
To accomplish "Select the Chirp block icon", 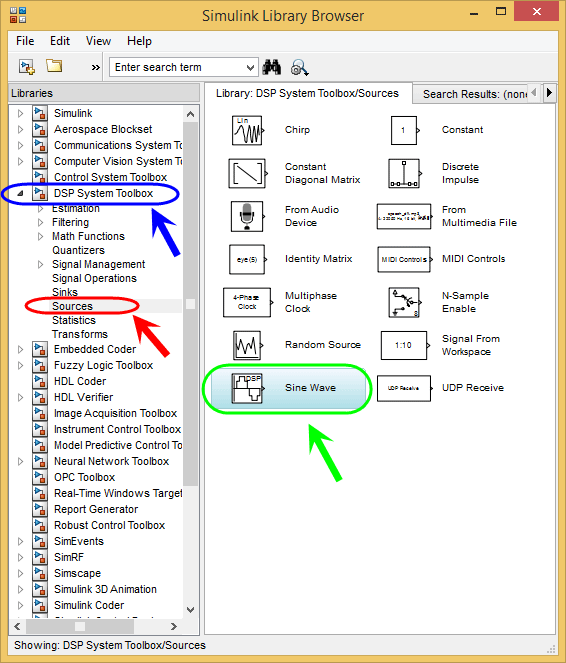I will point(248,130).
